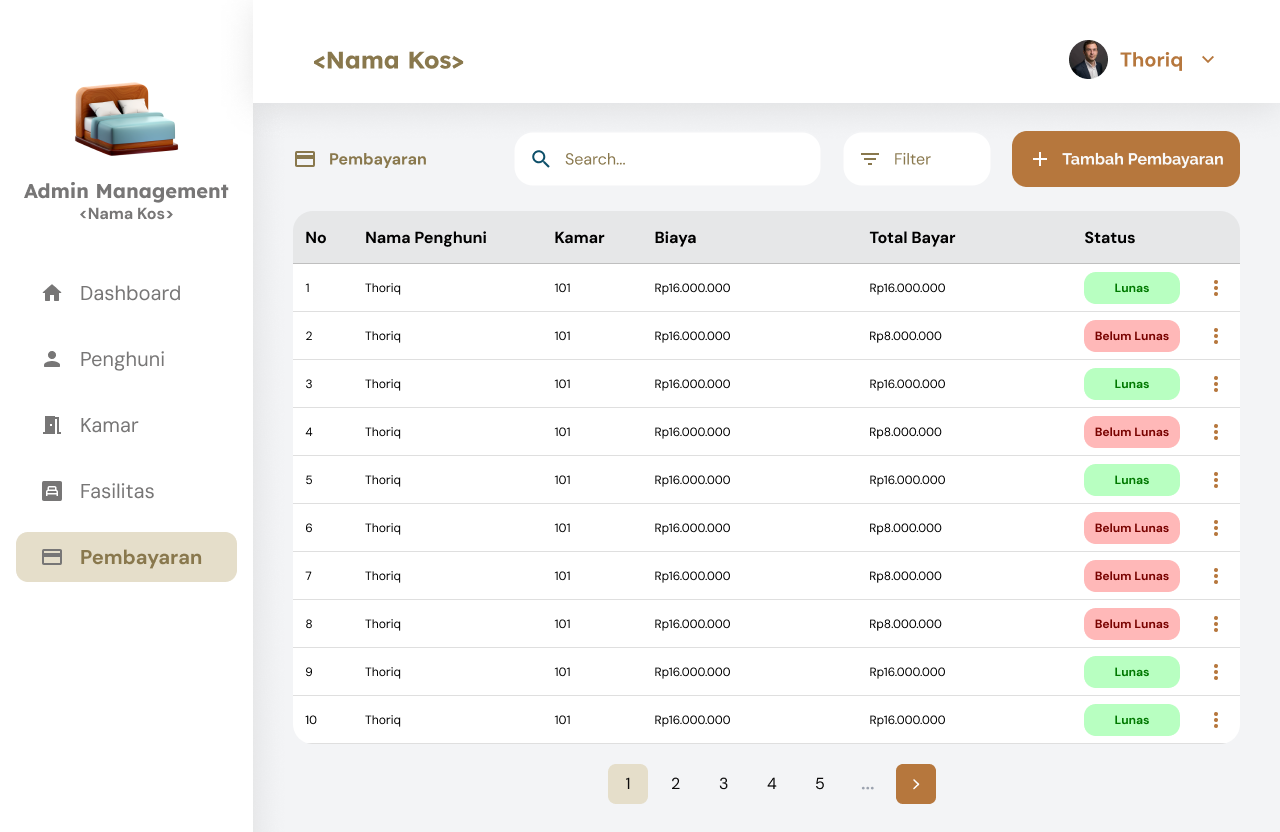1280x832 pixels.
Task: Click the Tambah Pembayaran button
Action: click(x=1125, y=158)
